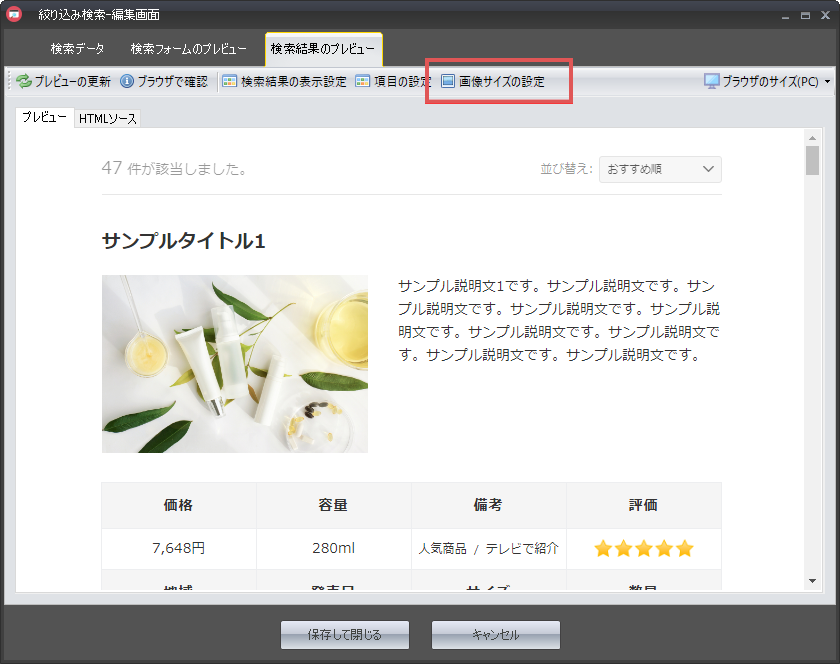The height and width of the screenshot is (664, 840).
Task: Switch to the 検索フォームのプレビュー tab
Action: [188, 49]
